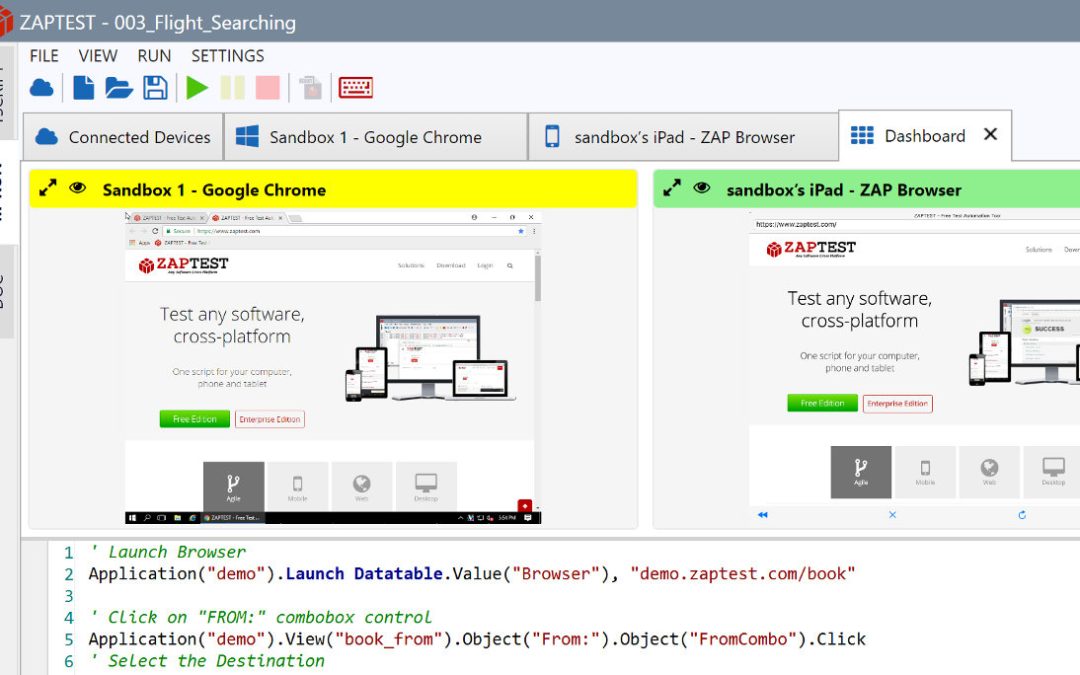
Task: Click the bookmark star in Sandbox 1 Chrome
Action: [x=521, y=231]
